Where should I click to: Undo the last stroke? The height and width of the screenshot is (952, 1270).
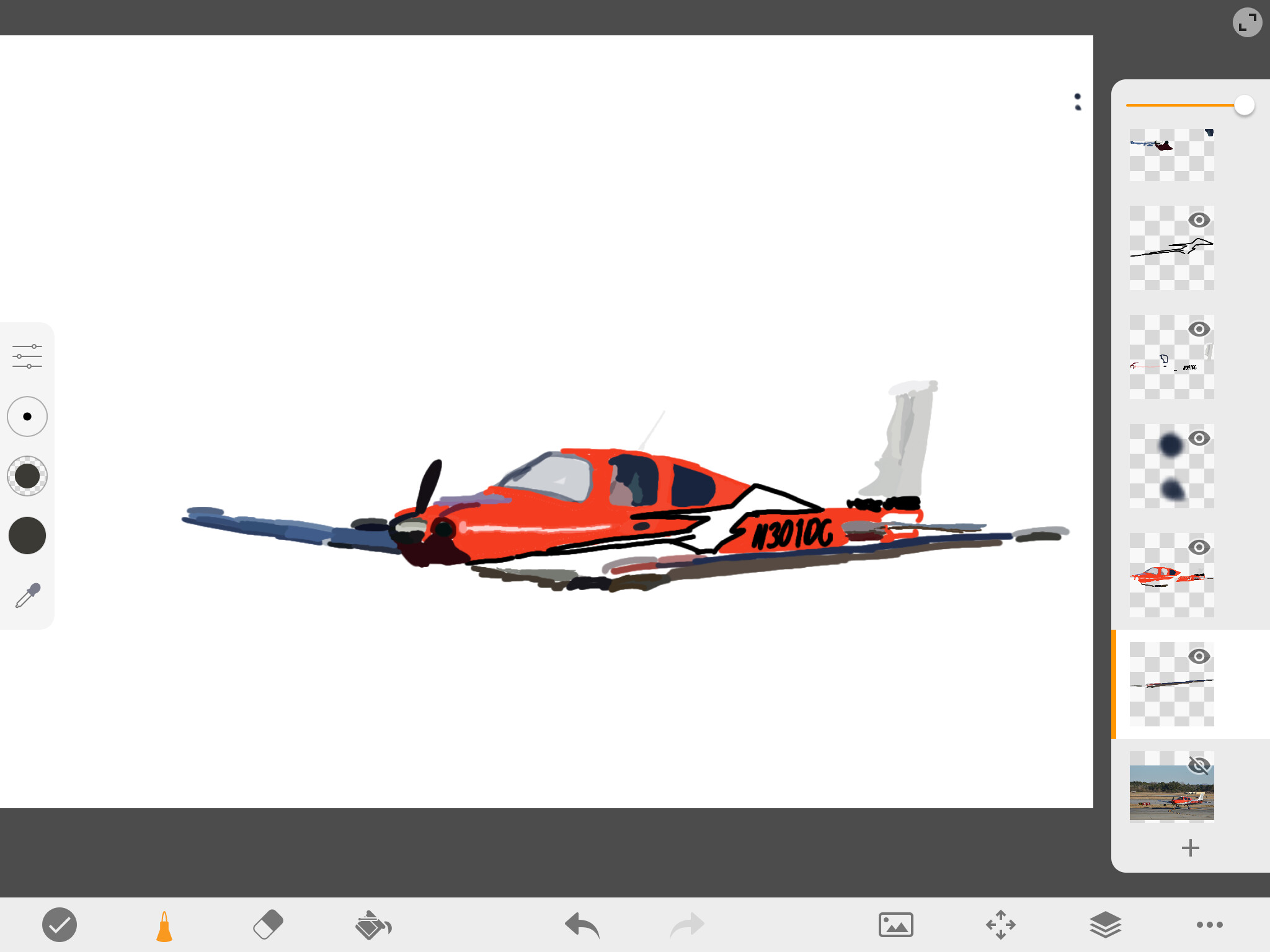pos(582,925)
